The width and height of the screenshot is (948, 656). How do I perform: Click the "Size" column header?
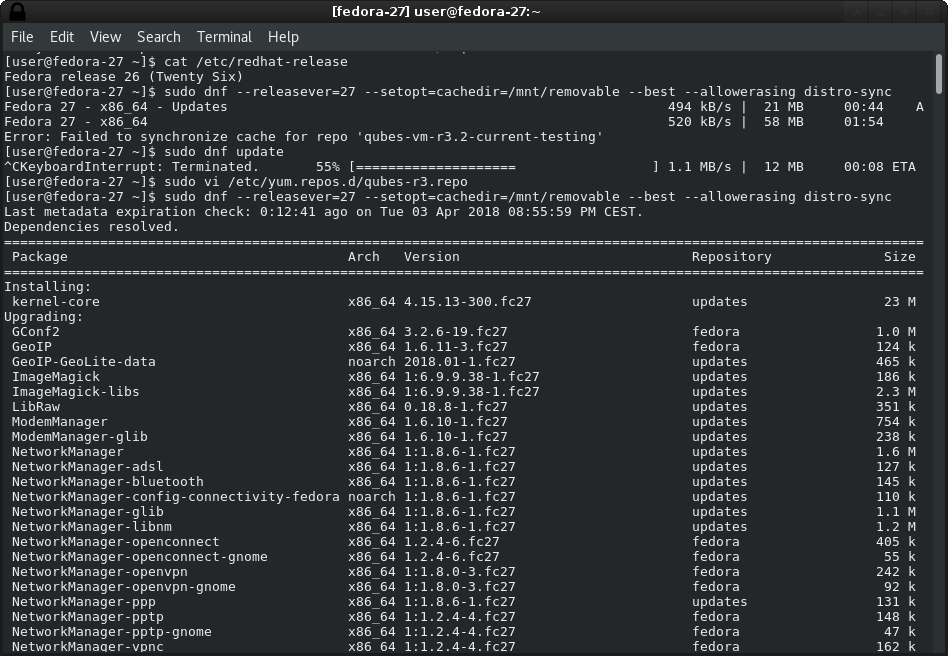coord(900,257)
